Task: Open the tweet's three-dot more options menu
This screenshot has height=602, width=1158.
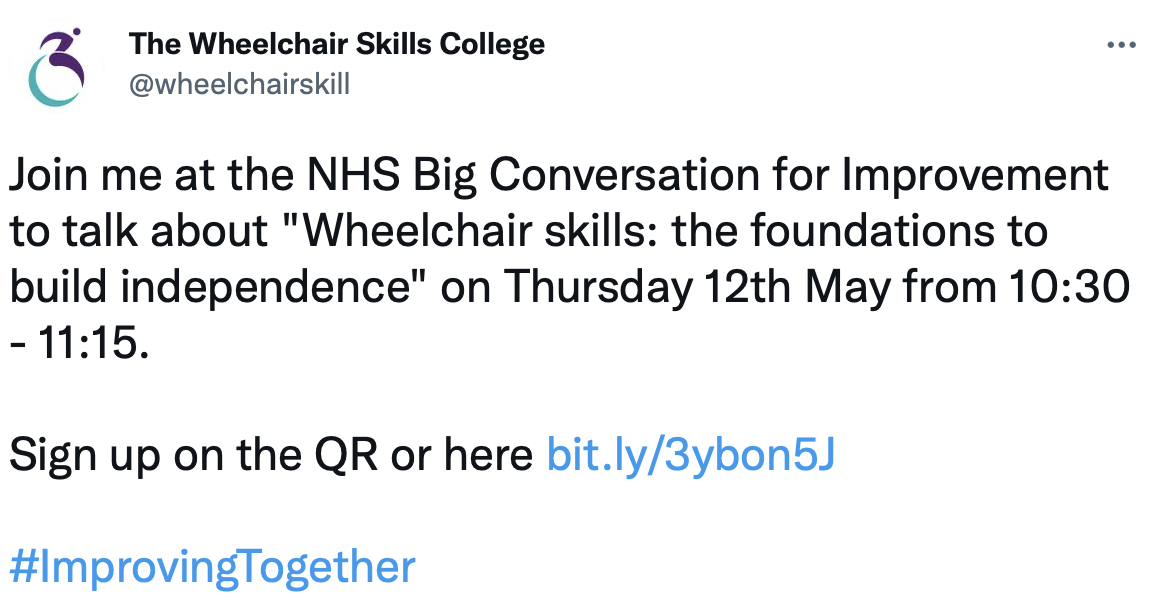Action: 1121,46
